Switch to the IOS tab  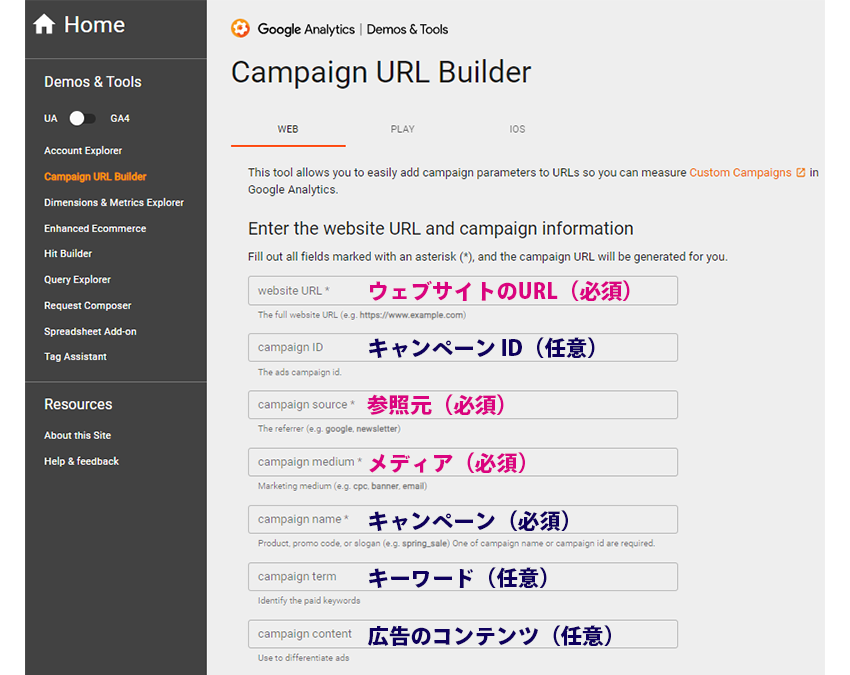pos(517,129)
